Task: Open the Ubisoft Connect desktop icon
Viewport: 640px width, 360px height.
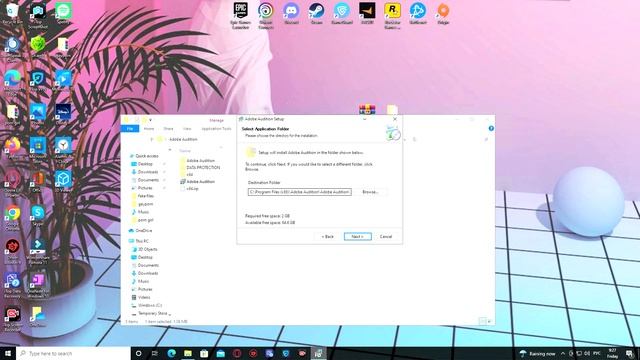Action: click(x=266, y=16)
